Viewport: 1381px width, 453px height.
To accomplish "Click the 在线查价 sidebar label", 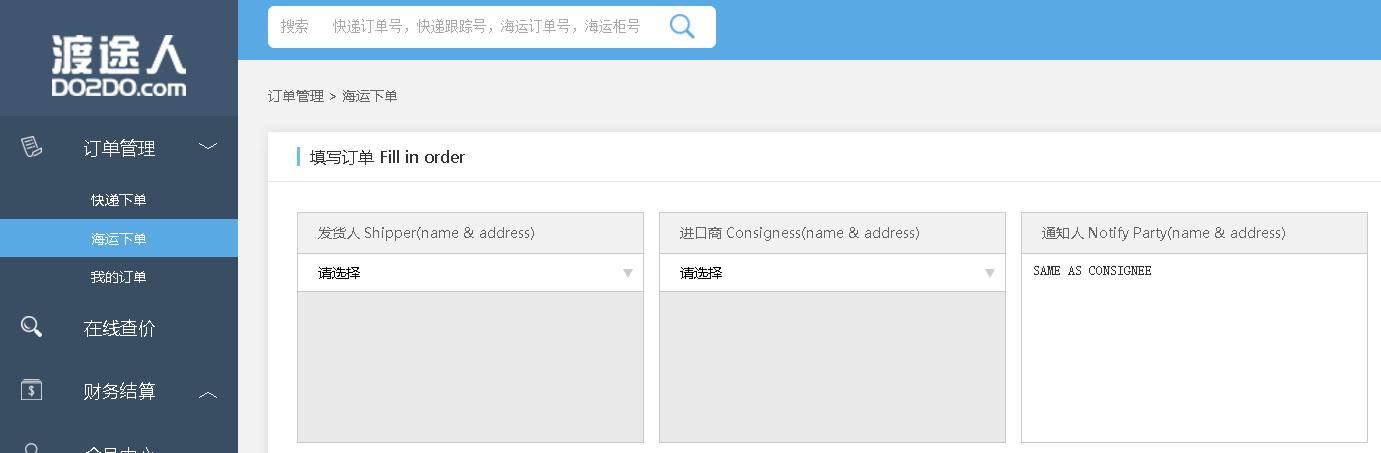I will [119, 328].
